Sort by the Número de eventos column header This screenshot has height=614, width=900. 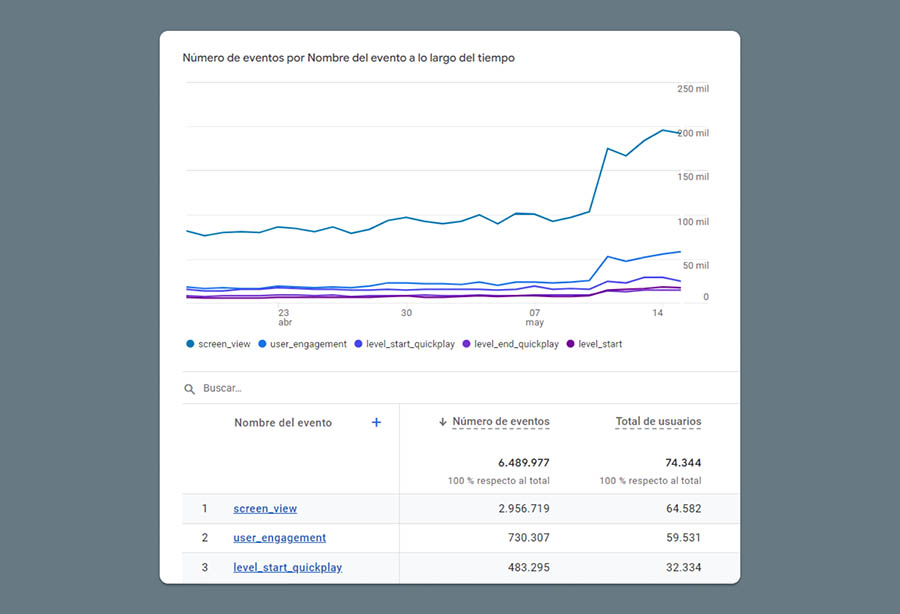click(500, 422)
